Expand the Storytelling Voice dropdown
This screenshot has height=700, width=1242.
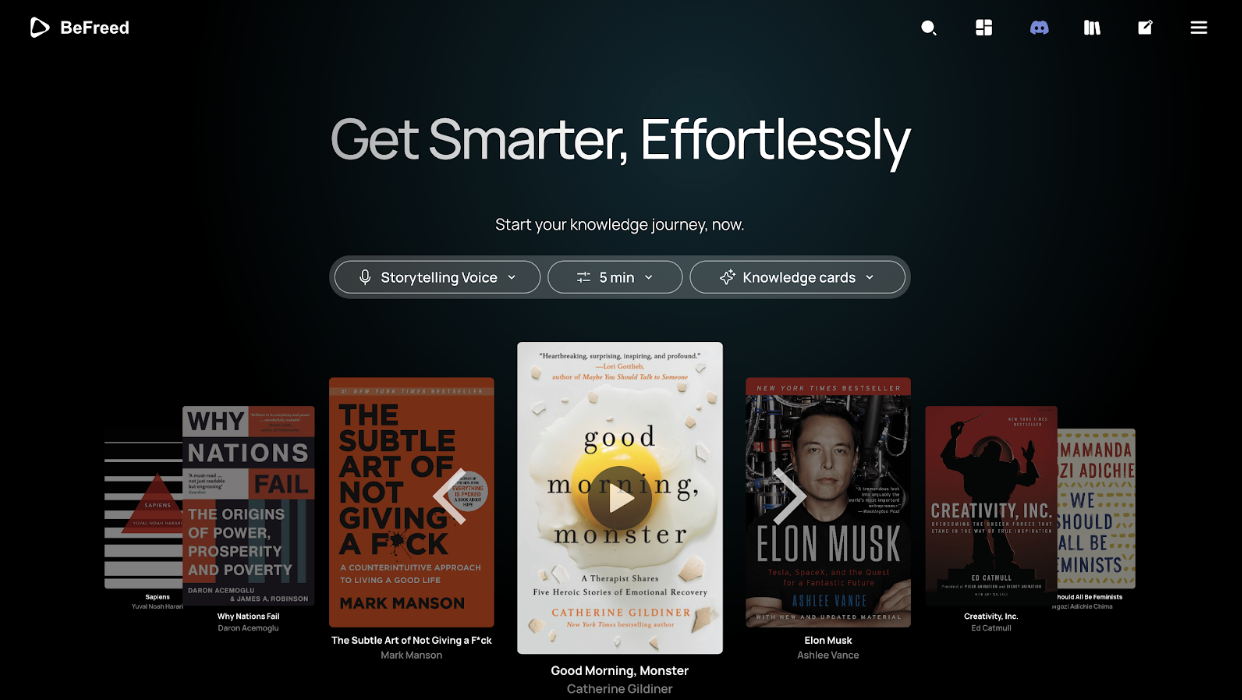pyautogui.click(x=437, y=277)
